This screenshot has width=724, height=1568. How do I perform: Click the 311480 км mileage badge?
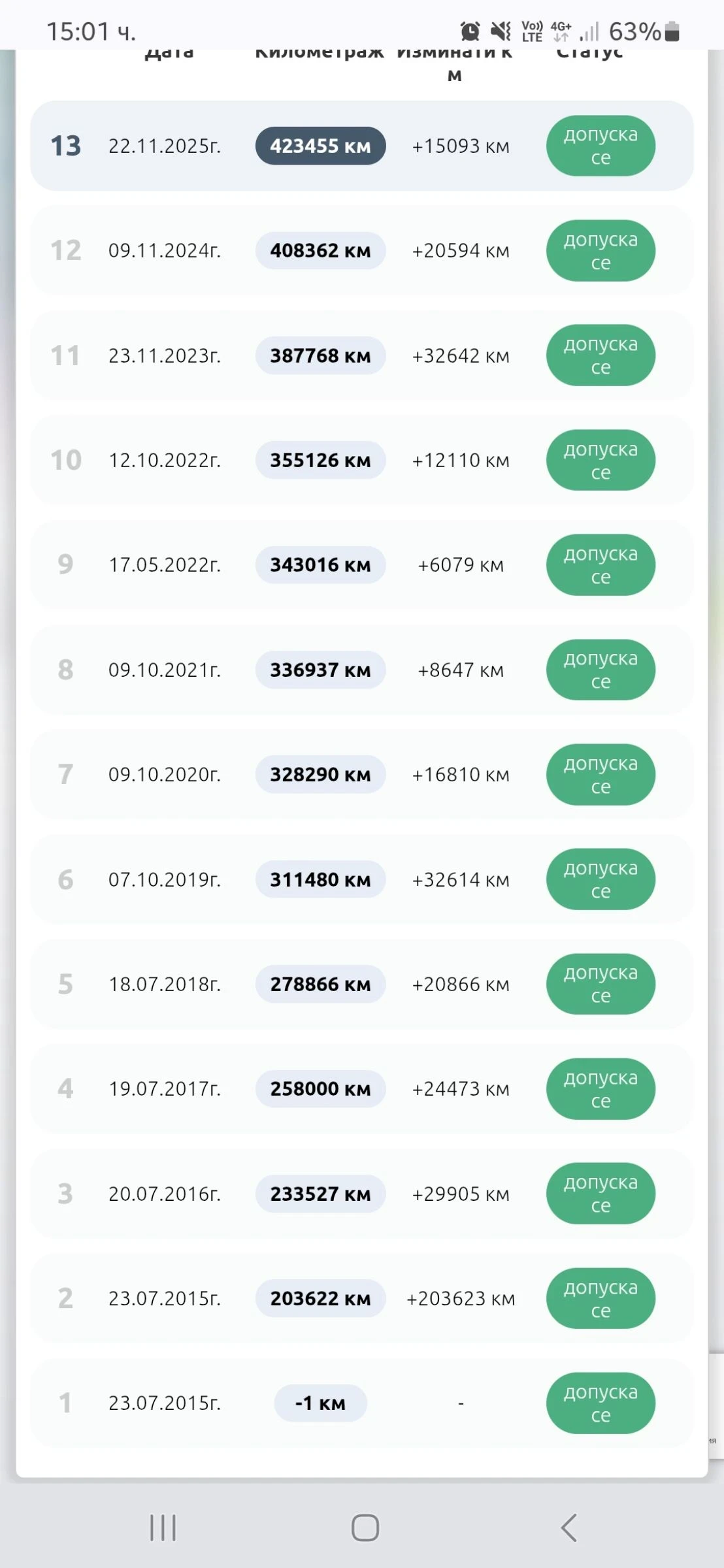(320, 879)
